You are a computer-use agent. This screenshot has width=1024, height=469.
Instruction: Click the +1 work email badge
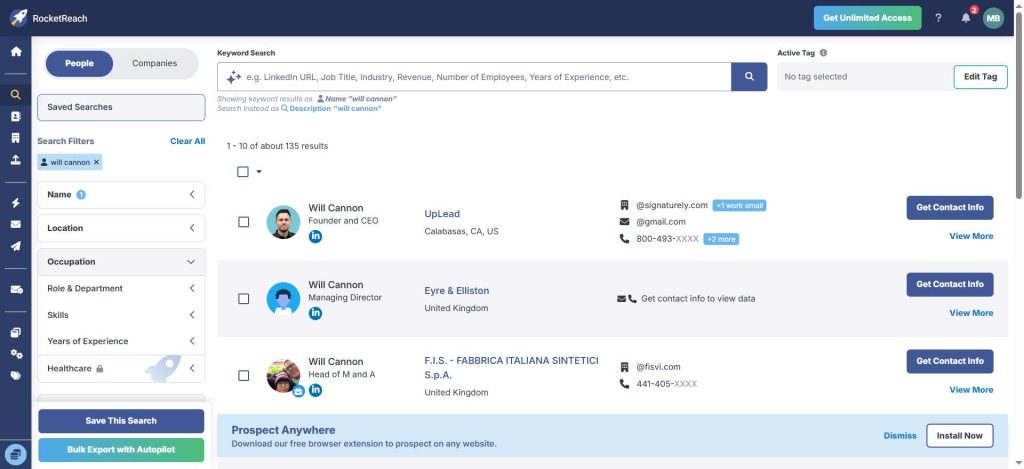coord(739,206)
